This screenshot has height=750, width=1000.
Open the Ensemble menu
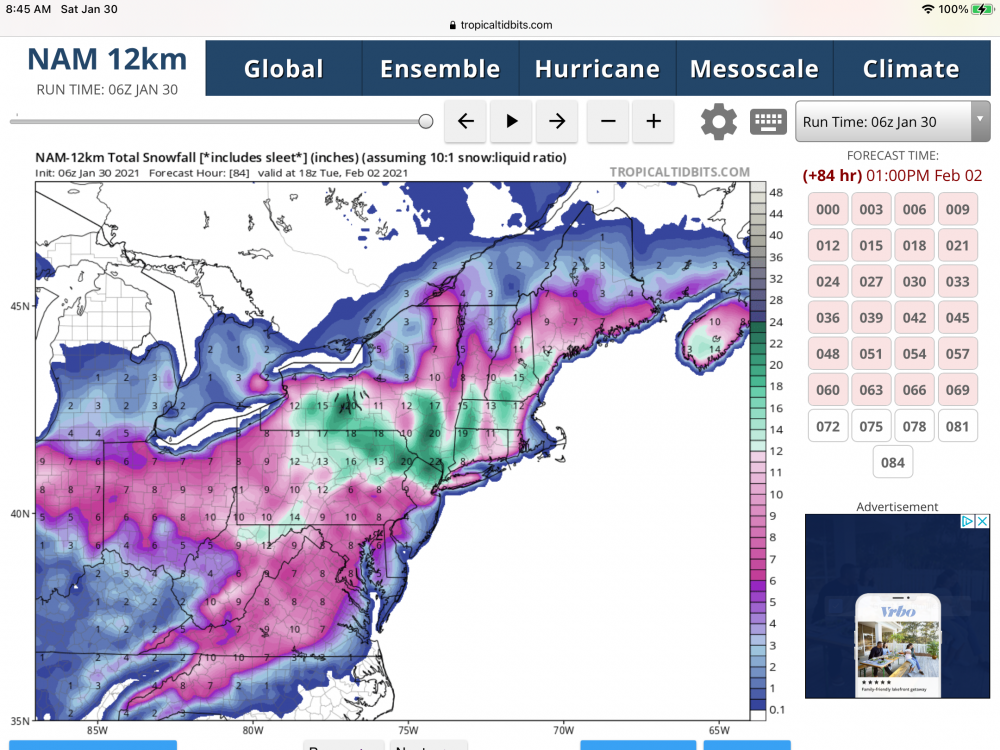440,69
